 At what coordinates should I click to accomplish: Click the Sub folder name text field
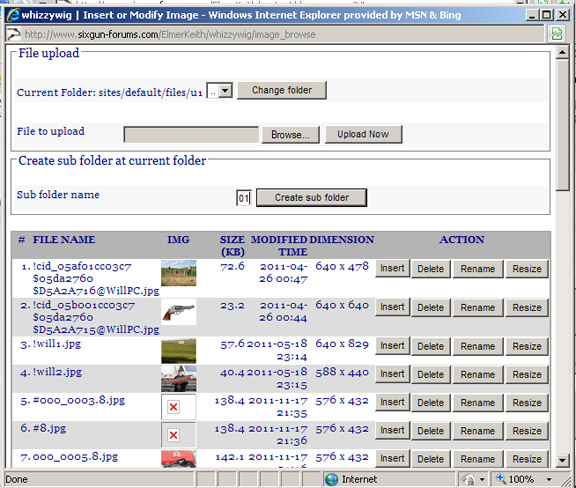244,198
